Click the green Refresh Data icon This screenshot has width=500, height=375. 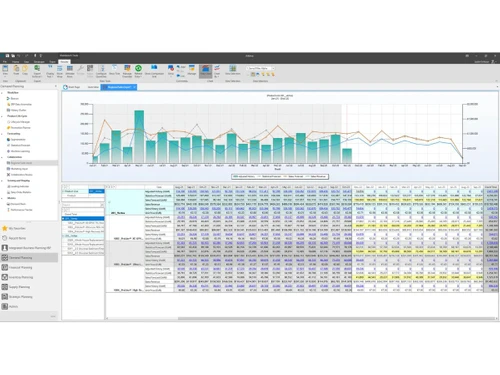coord(138,71)
